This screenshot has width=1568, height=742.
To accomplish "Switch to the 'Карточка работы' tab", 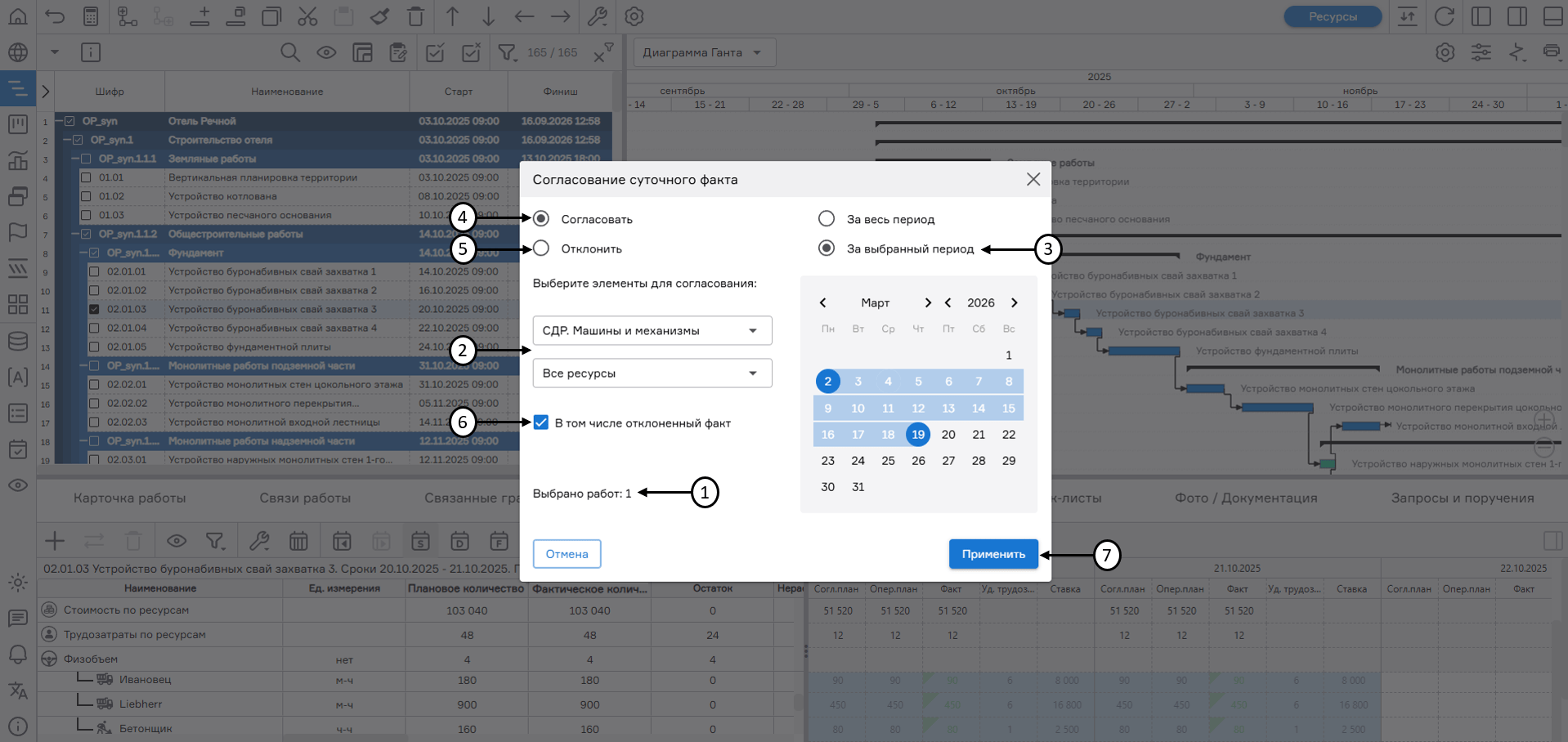I will point(129,498).
